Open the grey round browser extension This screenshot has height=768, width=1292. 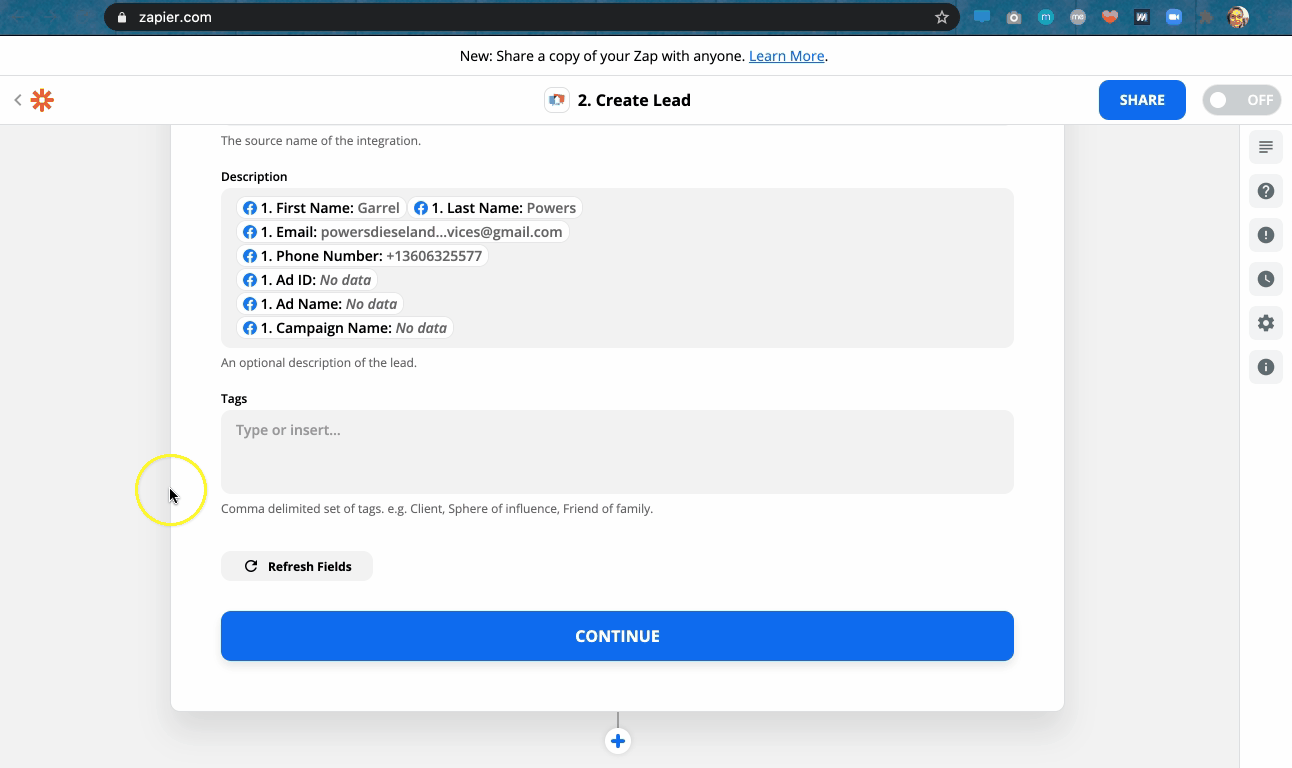(1078, 17)
